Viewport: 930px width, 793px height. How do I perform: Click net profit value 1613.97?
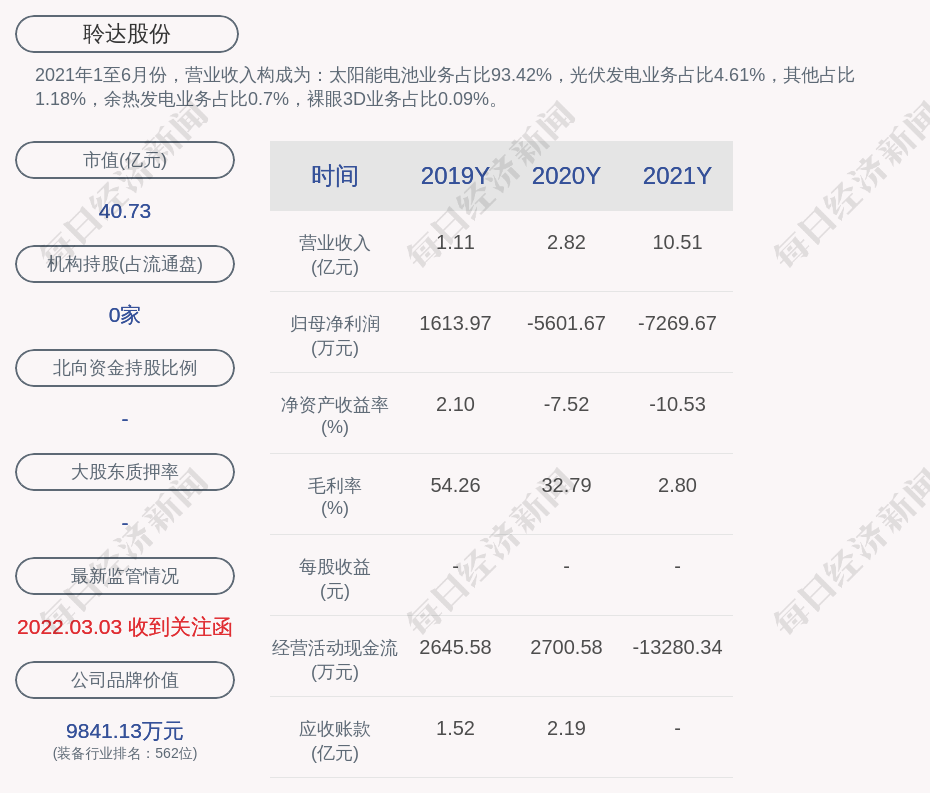click(x=455, y=323)
